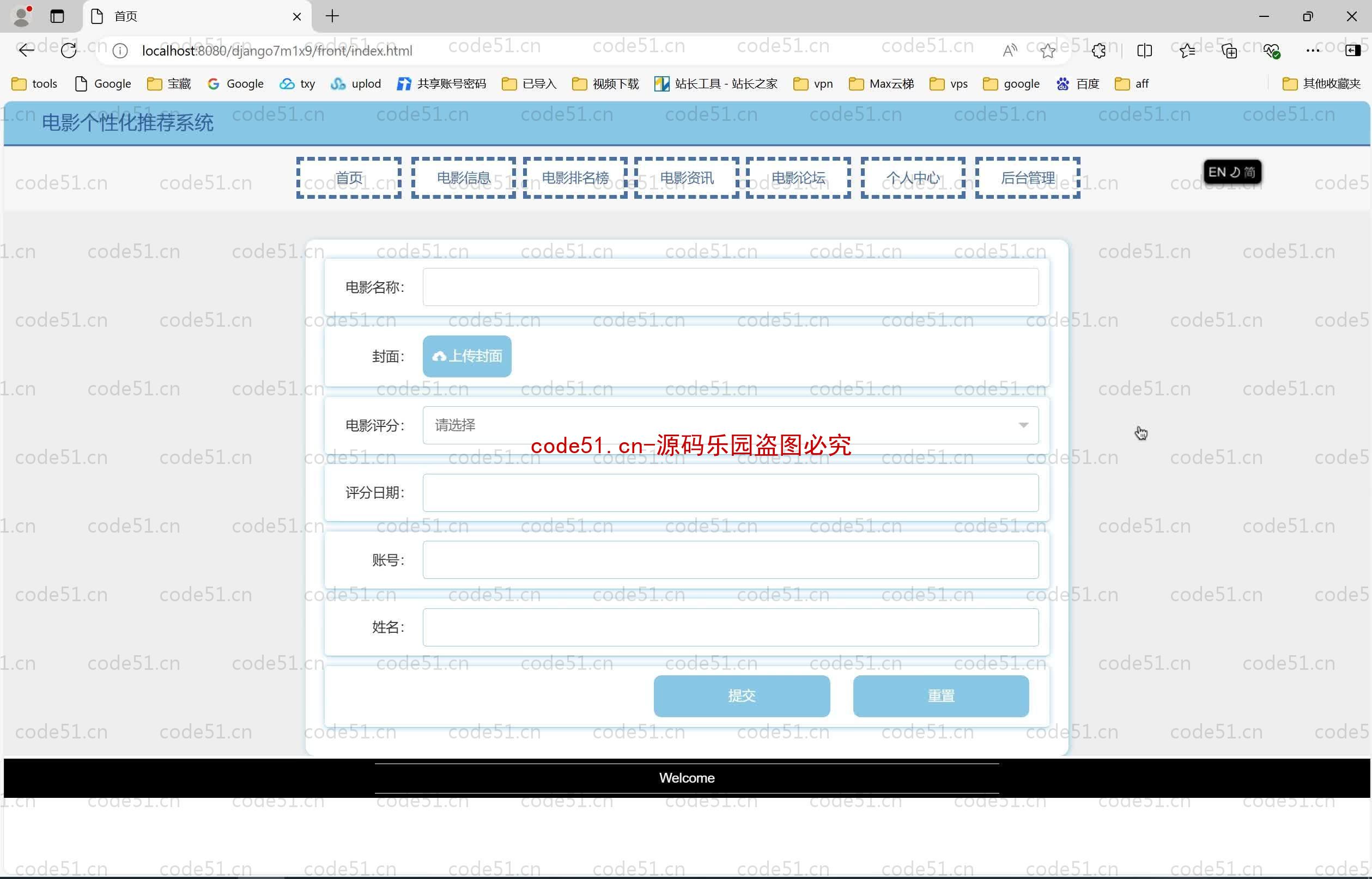Viewport: 1372px width, 879px height.
Task: Focus the 评分日期 input field
Action: coord(730,492)
